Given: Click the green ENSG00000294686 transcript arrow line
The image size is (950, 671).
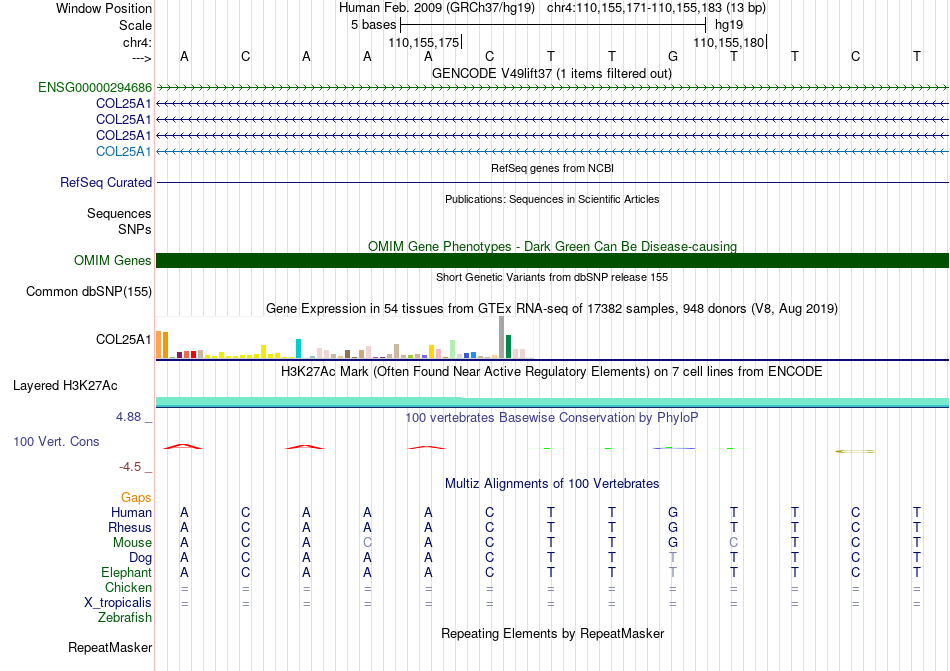Looking at the screenshot, I should [x=552, y=88].
